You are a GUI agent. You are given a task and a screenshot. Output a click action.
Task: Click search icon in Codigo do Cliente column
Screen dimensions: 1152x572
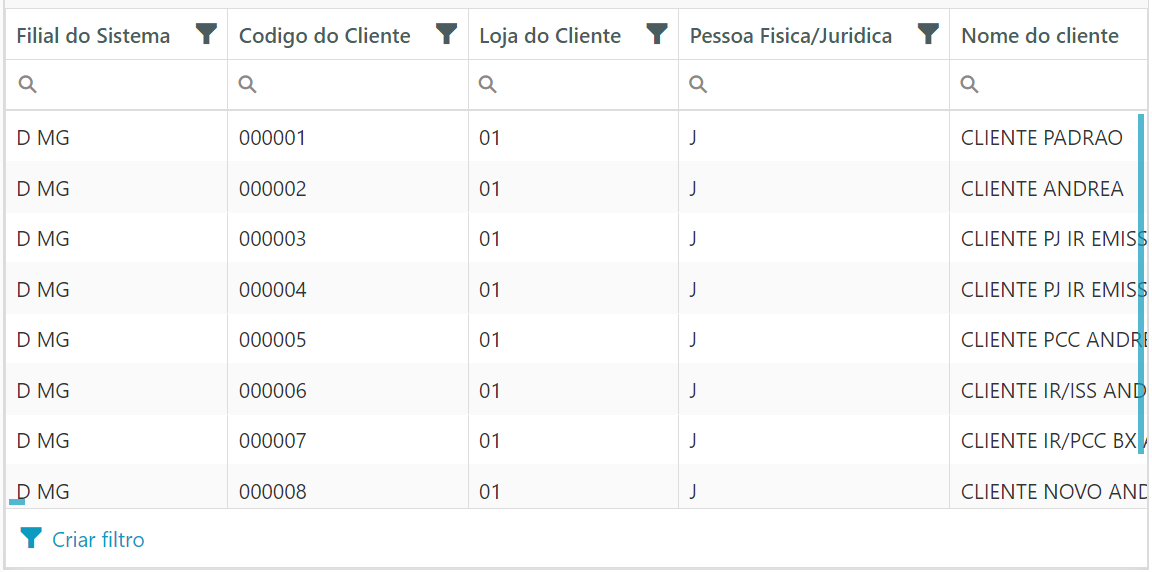point(248,85)
